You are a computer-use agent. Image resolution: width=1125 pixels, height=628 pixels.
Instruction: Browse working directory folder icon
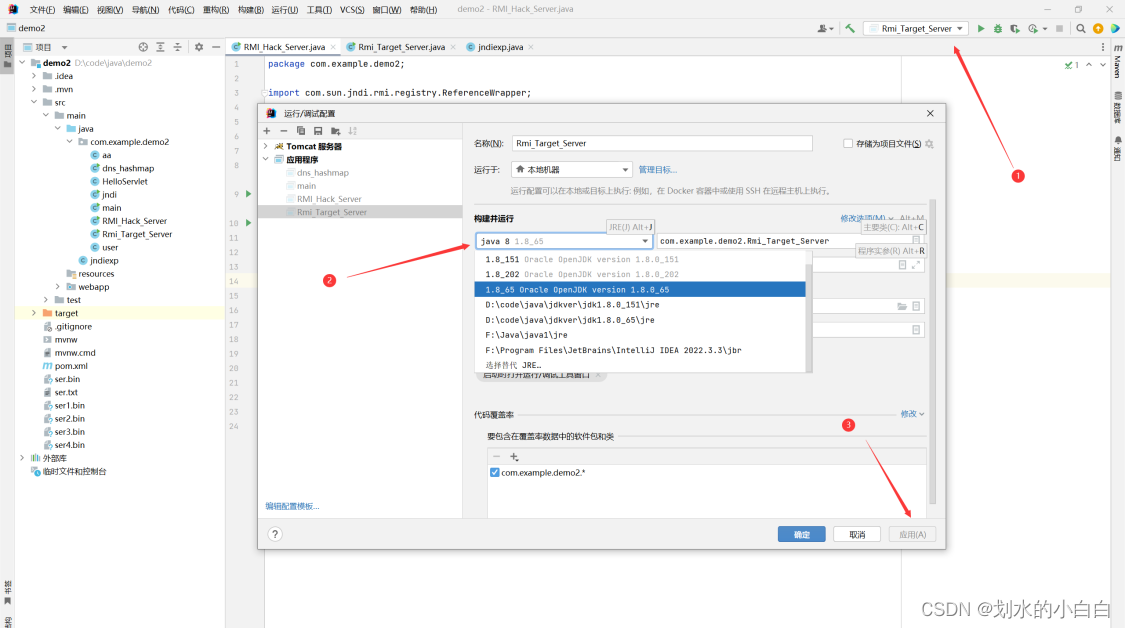(x=902, y=306)
